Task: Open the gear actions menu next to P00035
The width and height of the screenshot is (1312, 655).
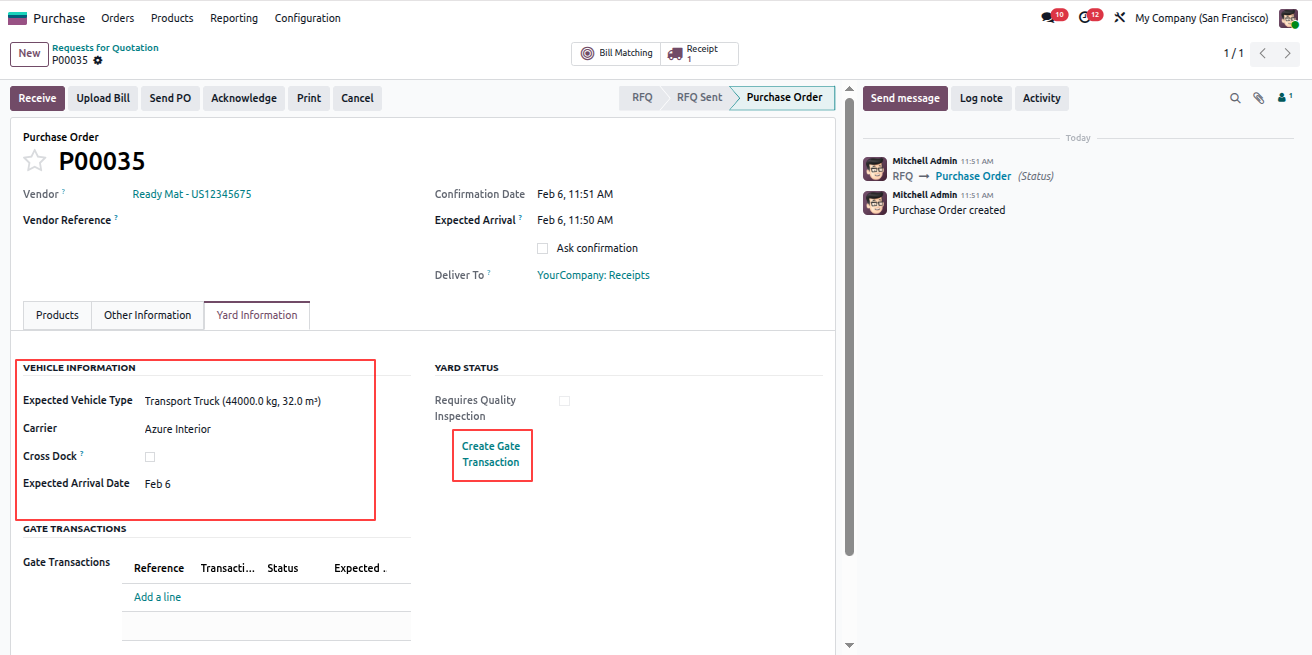Action: pyautogui.click(x=98, y=60)
